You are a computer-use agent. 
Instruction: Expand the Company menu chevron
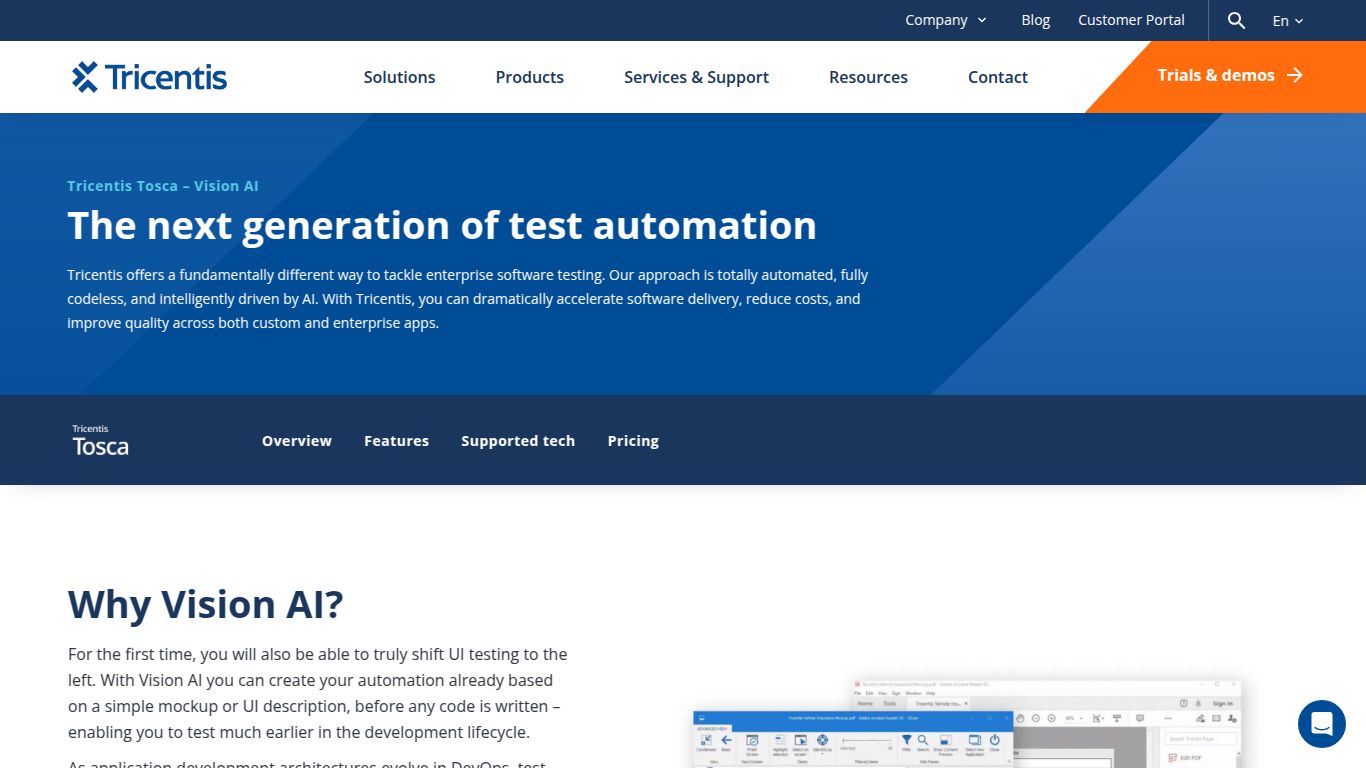tap(982, 20)
